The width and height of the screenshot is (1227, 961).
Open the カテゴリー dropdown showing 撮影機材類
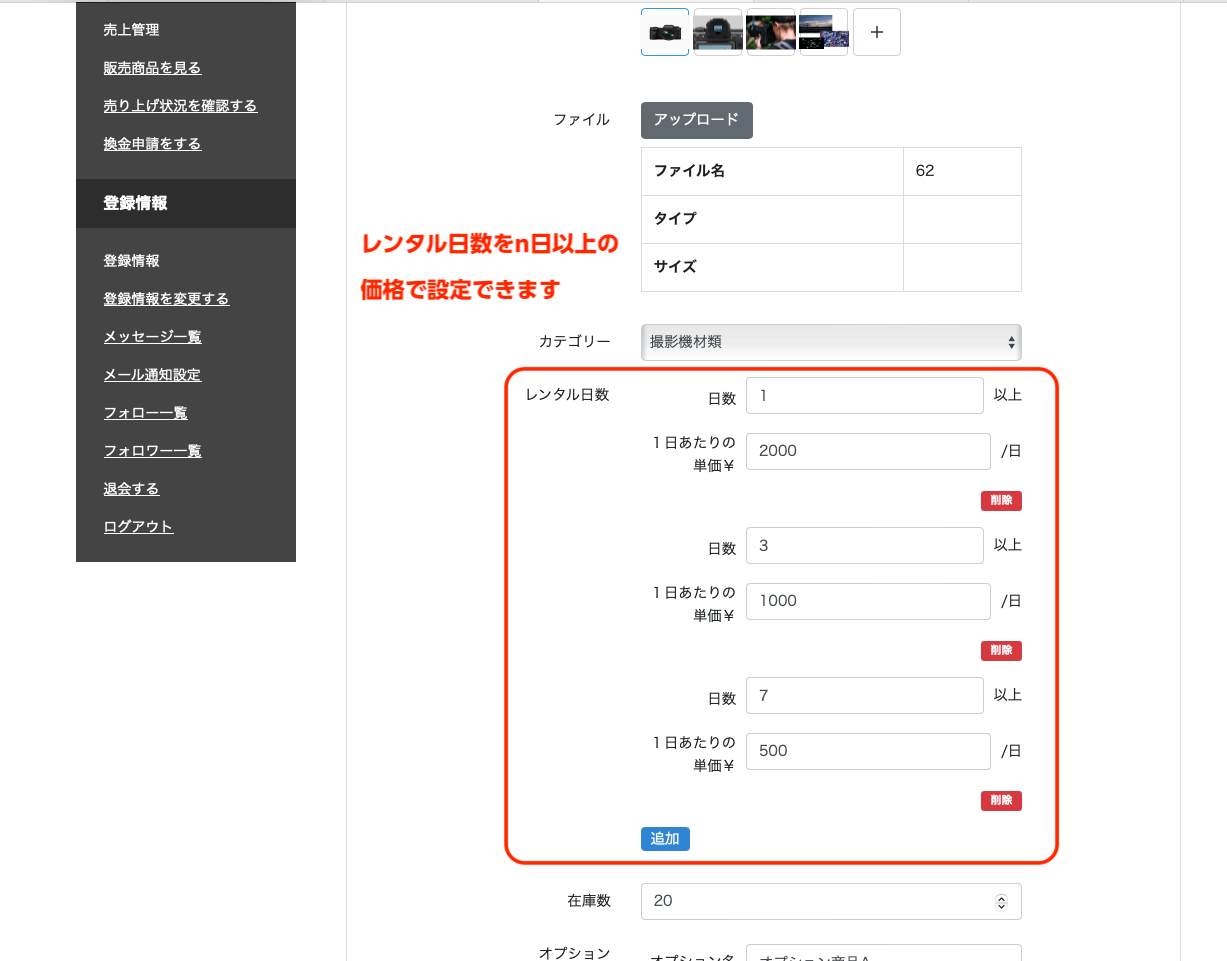(831, 342)
